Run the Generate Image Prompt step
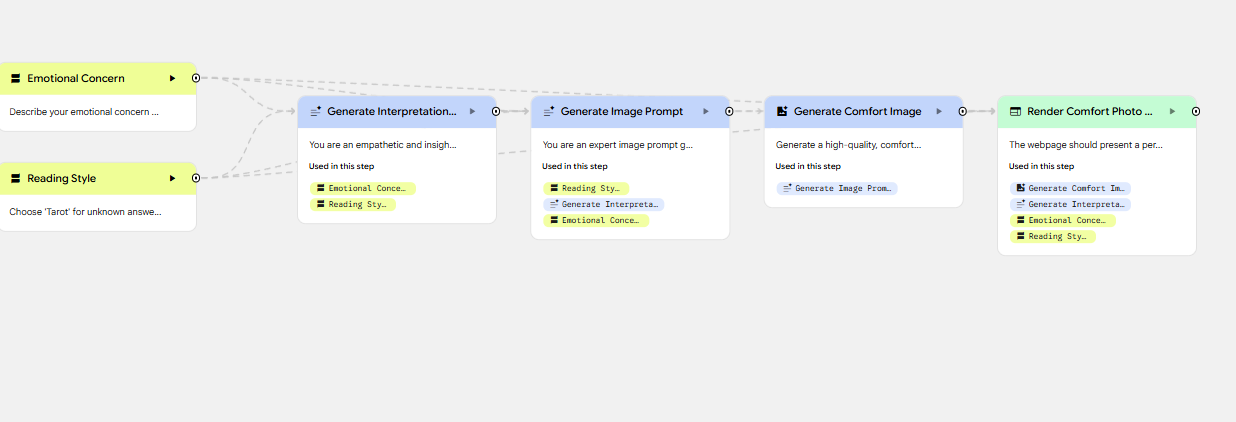Image resolution: width=1236 pixels, height=422 pixels. point(706,112)
